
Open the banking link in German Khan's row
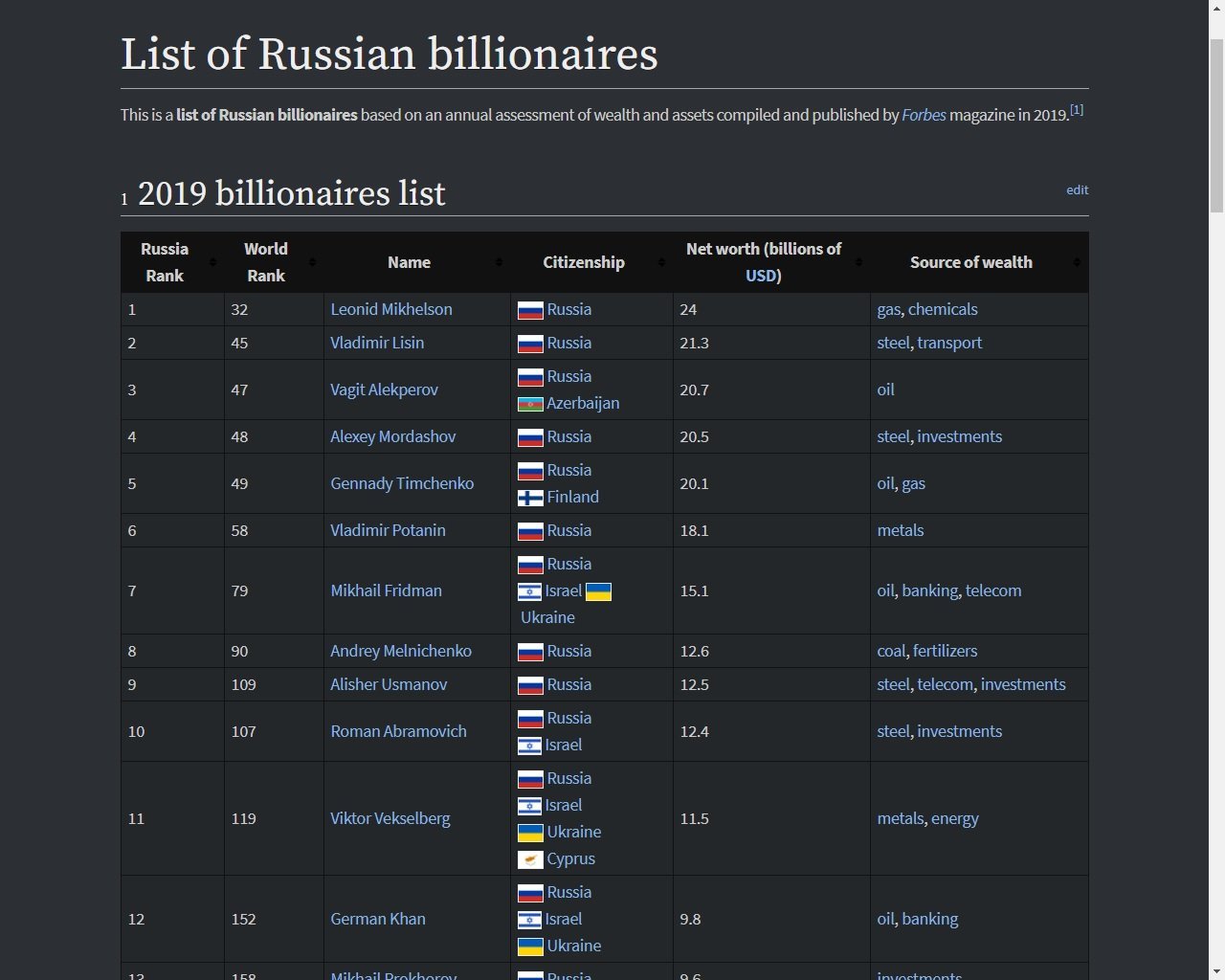pos(929,919)
